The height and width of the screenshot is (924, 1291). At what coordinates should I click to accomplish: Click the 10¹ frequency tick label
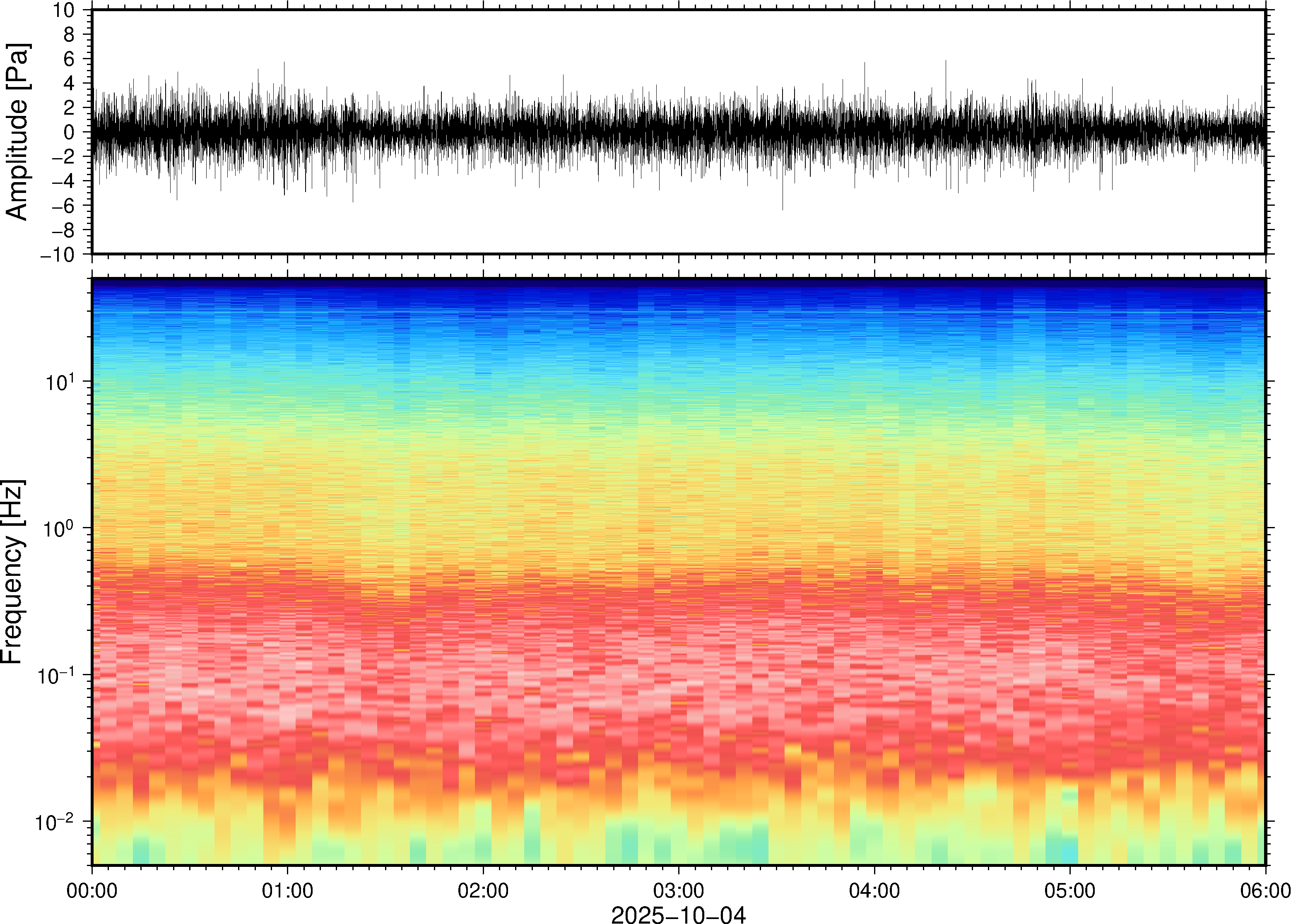(x=60, y=382)
